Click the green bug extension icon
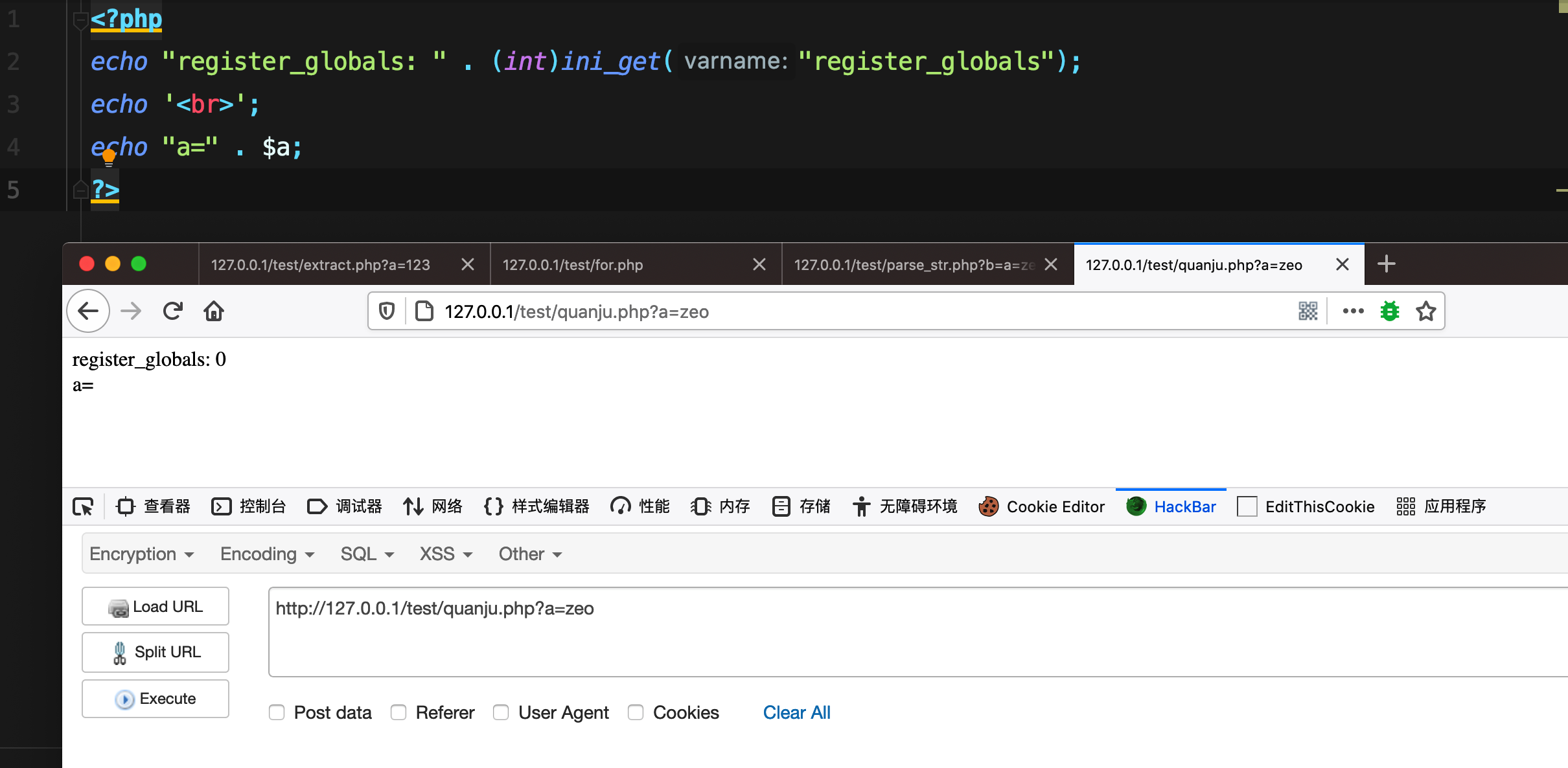The height and width of the screenshot is (768, 1568). (1390, 311)
